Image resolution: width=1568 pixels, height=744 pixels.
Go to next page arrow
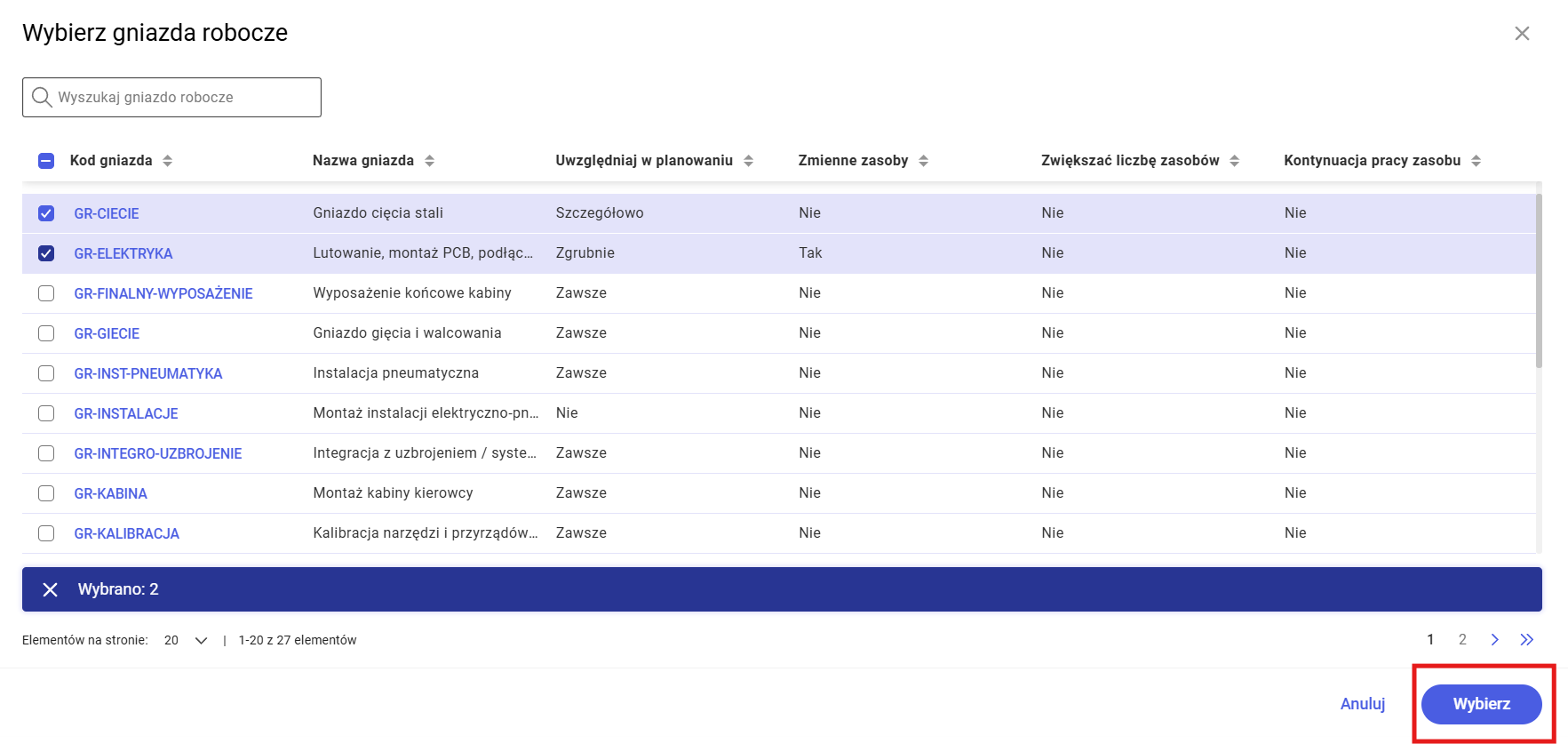[x=1495, y=640]
